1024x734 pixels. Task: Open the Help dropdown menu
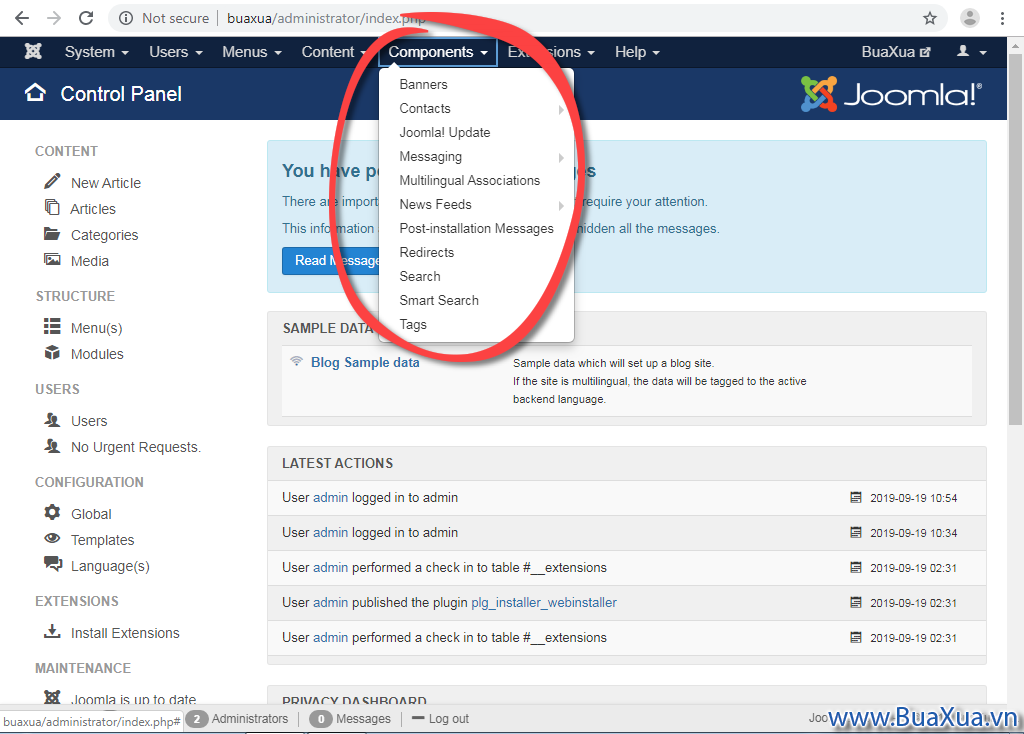[637, 52]
